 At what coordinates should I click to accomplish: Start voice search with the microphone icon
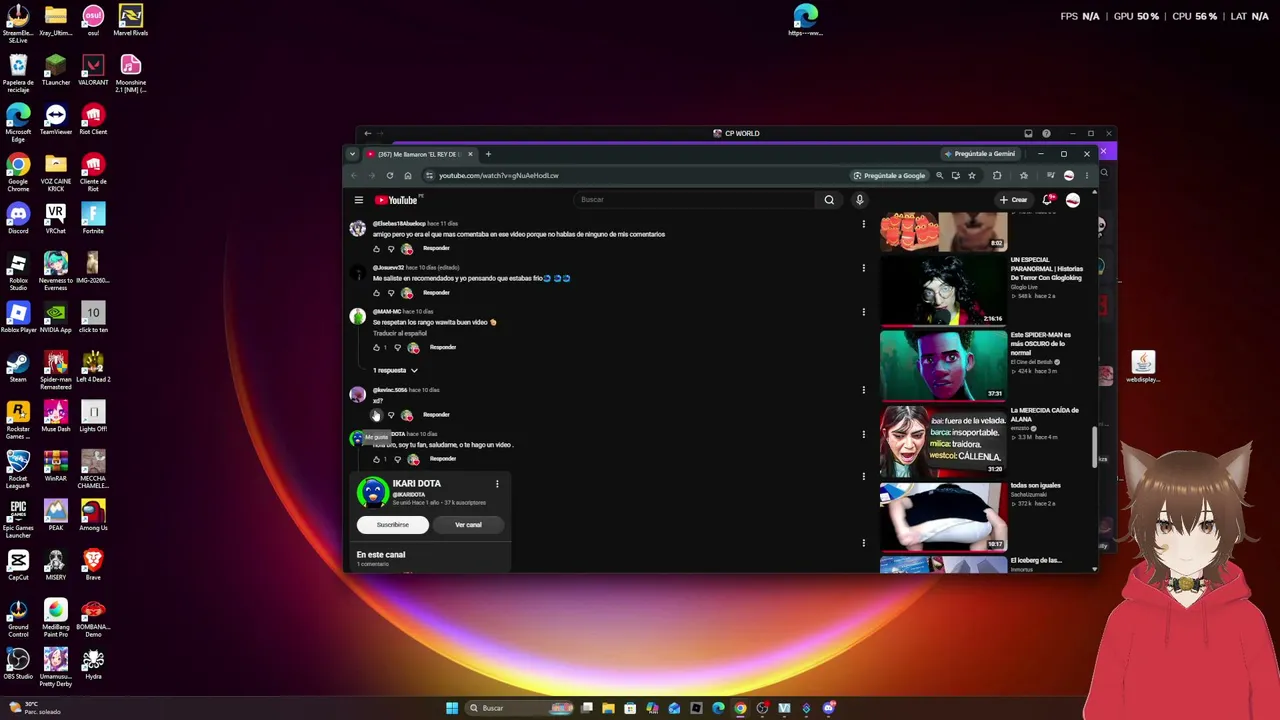[859, 200]
